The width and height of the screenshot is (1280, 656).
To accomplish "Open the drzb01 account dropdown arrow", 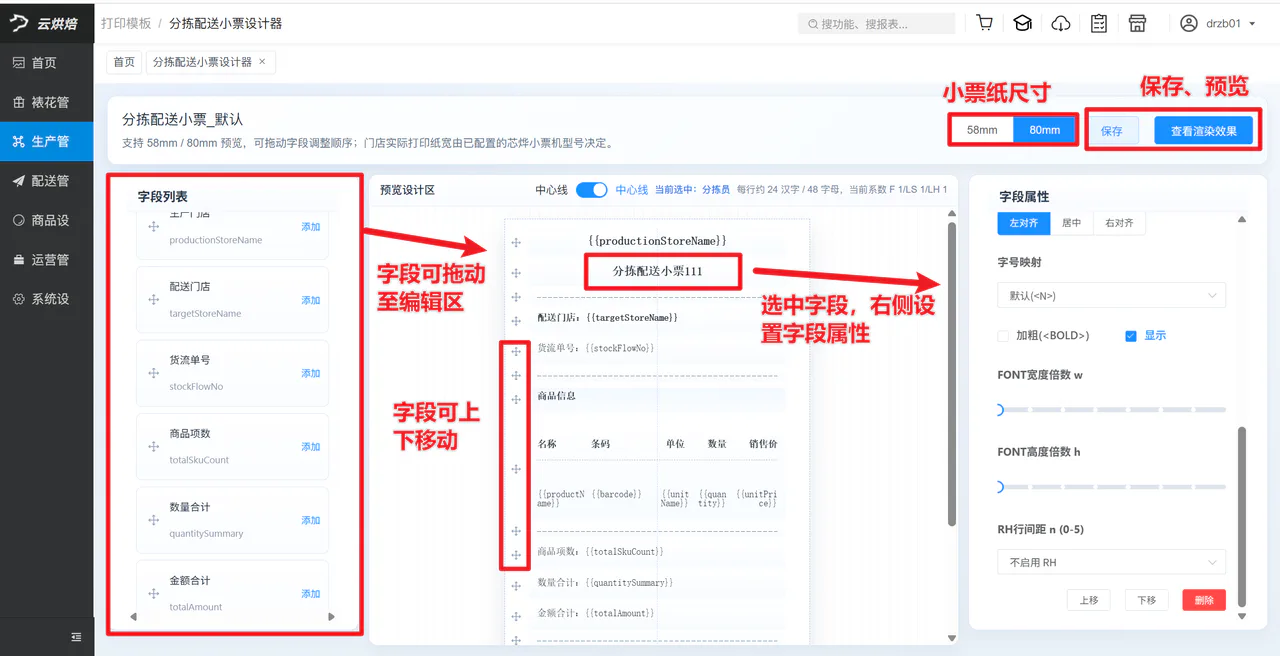I will click(x=1252, y=24).
